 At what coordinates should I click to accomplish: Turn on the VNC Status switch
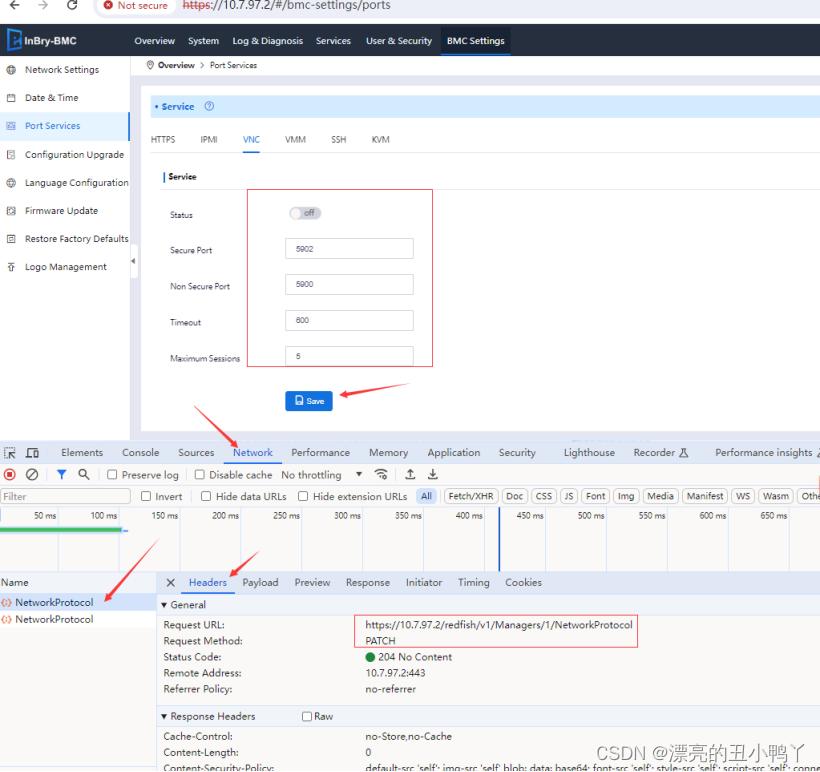pyautogui.click(x=305, y=213)
